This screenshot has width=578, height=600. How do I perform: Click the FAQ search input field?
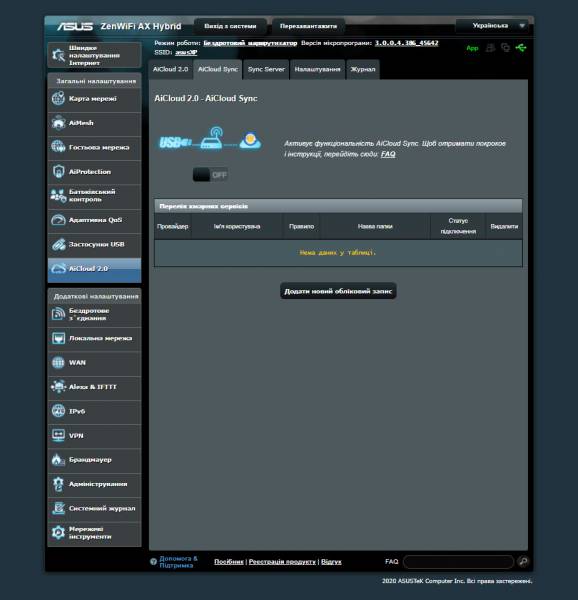click(458, 562)
